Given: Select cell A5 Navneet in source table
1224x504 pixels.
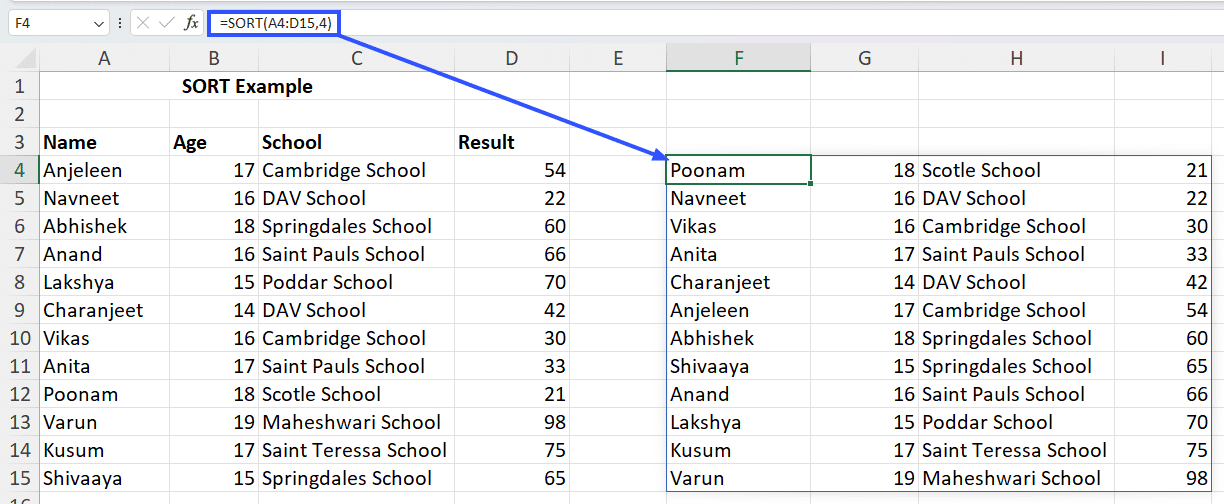Looking at the screenshot, I should 104,198.
